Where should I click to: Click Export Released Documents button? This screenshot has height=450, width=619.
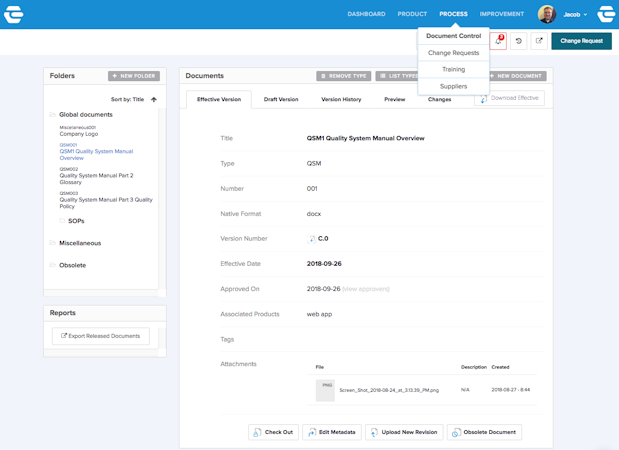tap(101, 336)
